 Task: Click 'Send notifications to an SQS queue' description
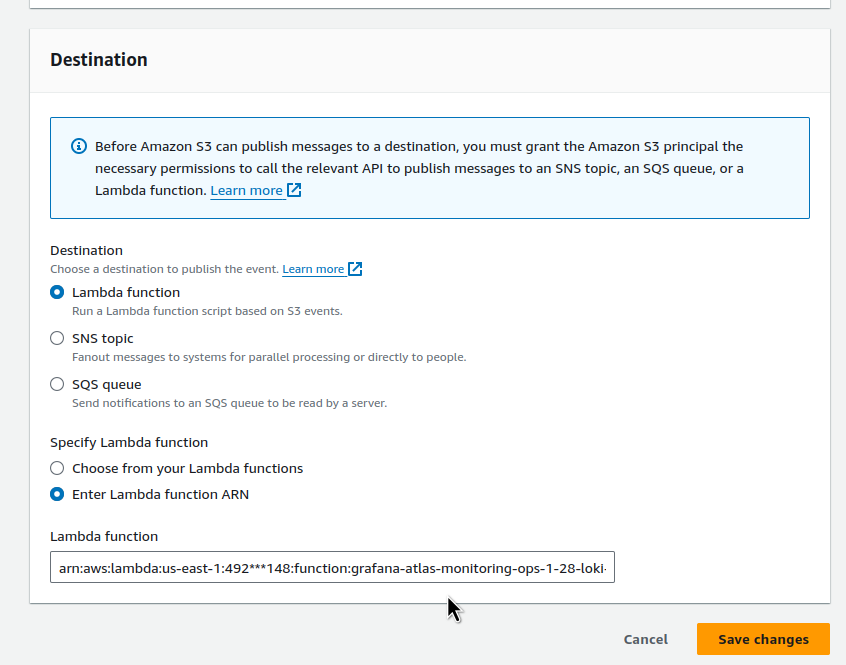click(230, 403)
